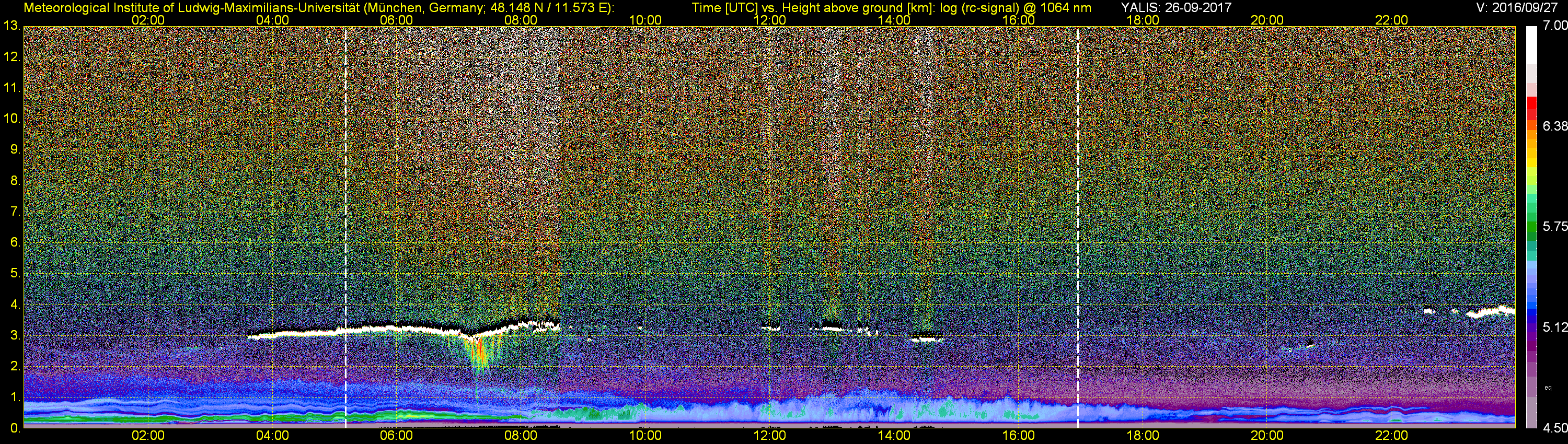Click 02:00 on the bottom time axis
This screenshot has width=1568, height=444.
148,436
